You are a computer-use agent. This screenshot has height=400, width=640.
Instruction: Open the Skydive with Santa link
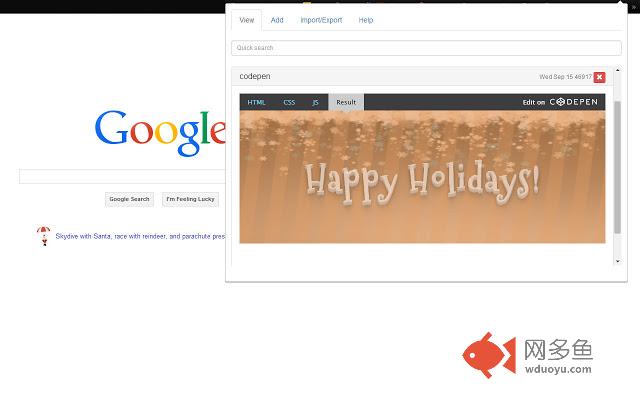[x=140, y=236]
